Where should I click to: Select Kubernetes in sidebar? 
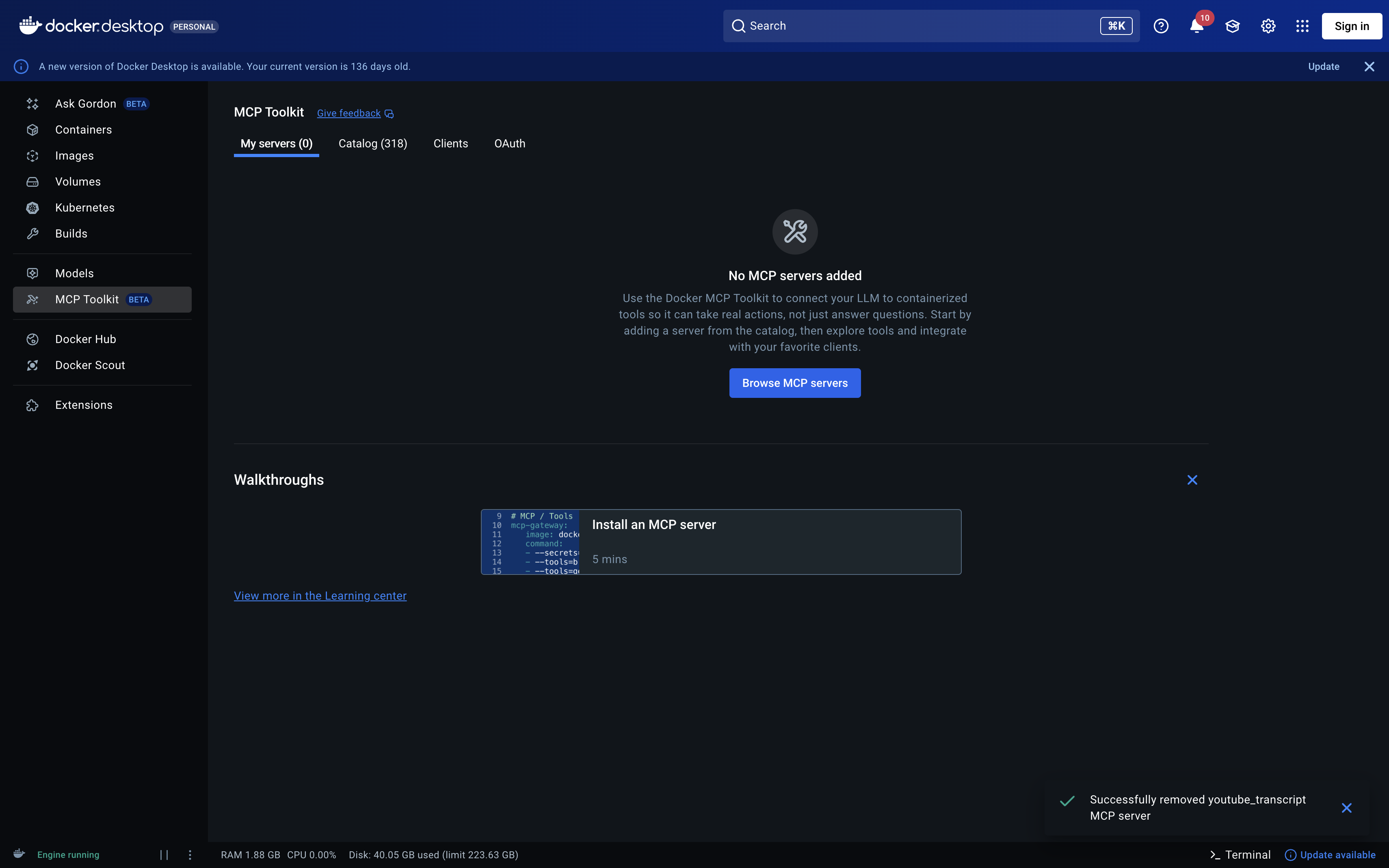(x=102, y=208)
